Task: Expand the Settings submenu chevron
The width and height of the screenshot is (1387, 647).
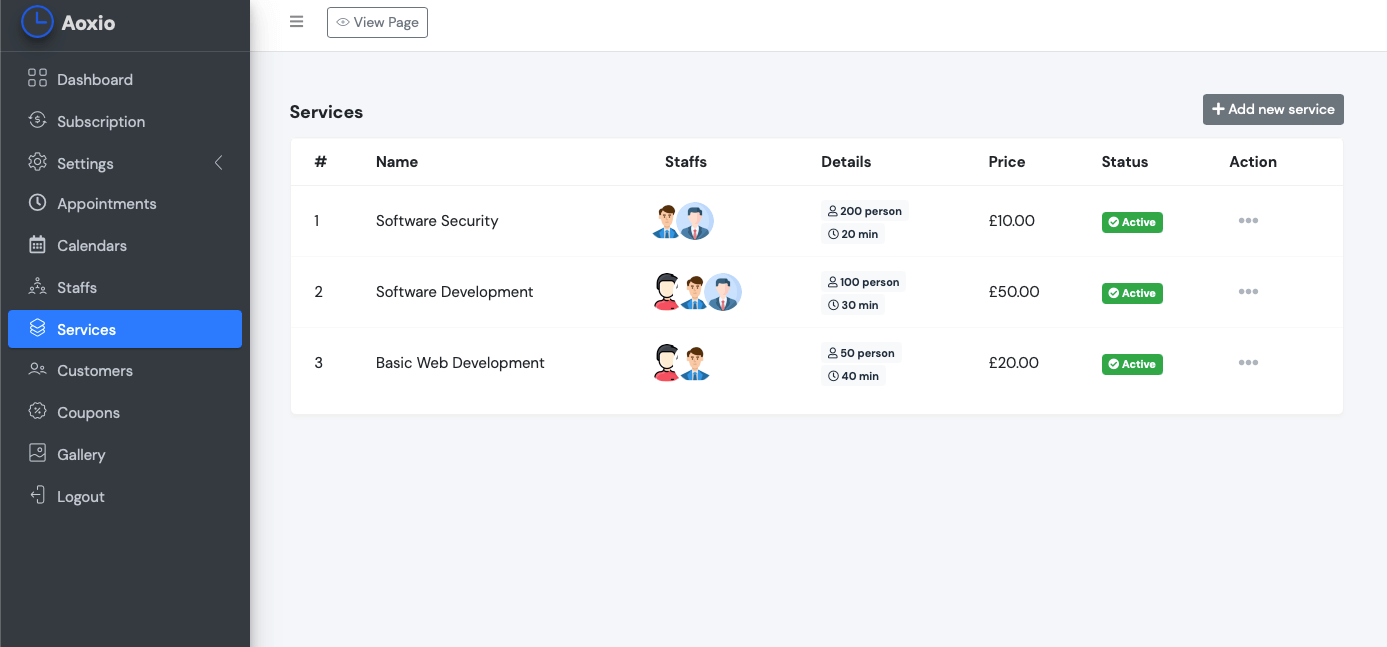Action: 218,163
